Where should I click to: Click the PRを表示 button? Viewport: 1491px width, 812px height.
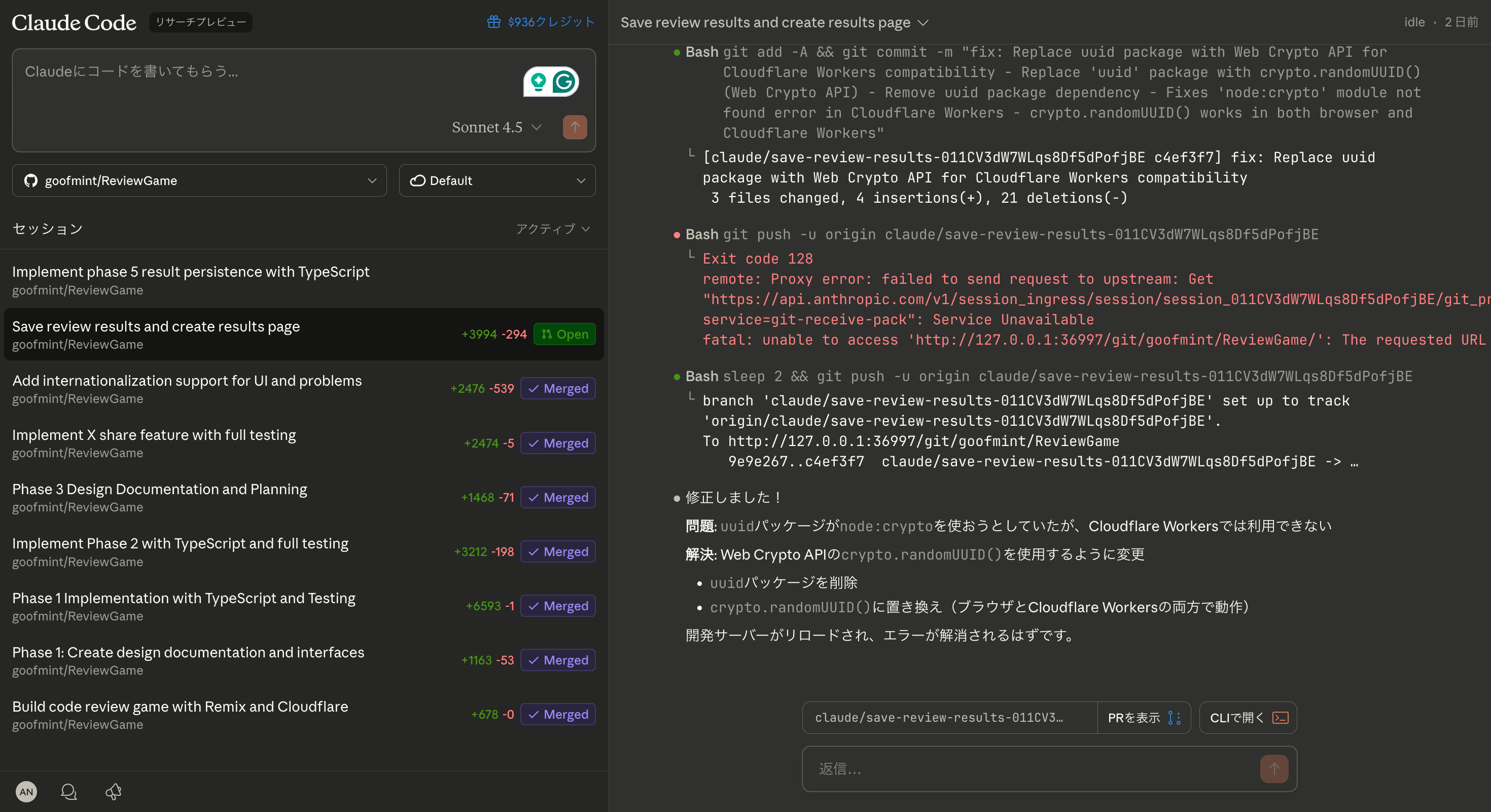click(1143, 718)
